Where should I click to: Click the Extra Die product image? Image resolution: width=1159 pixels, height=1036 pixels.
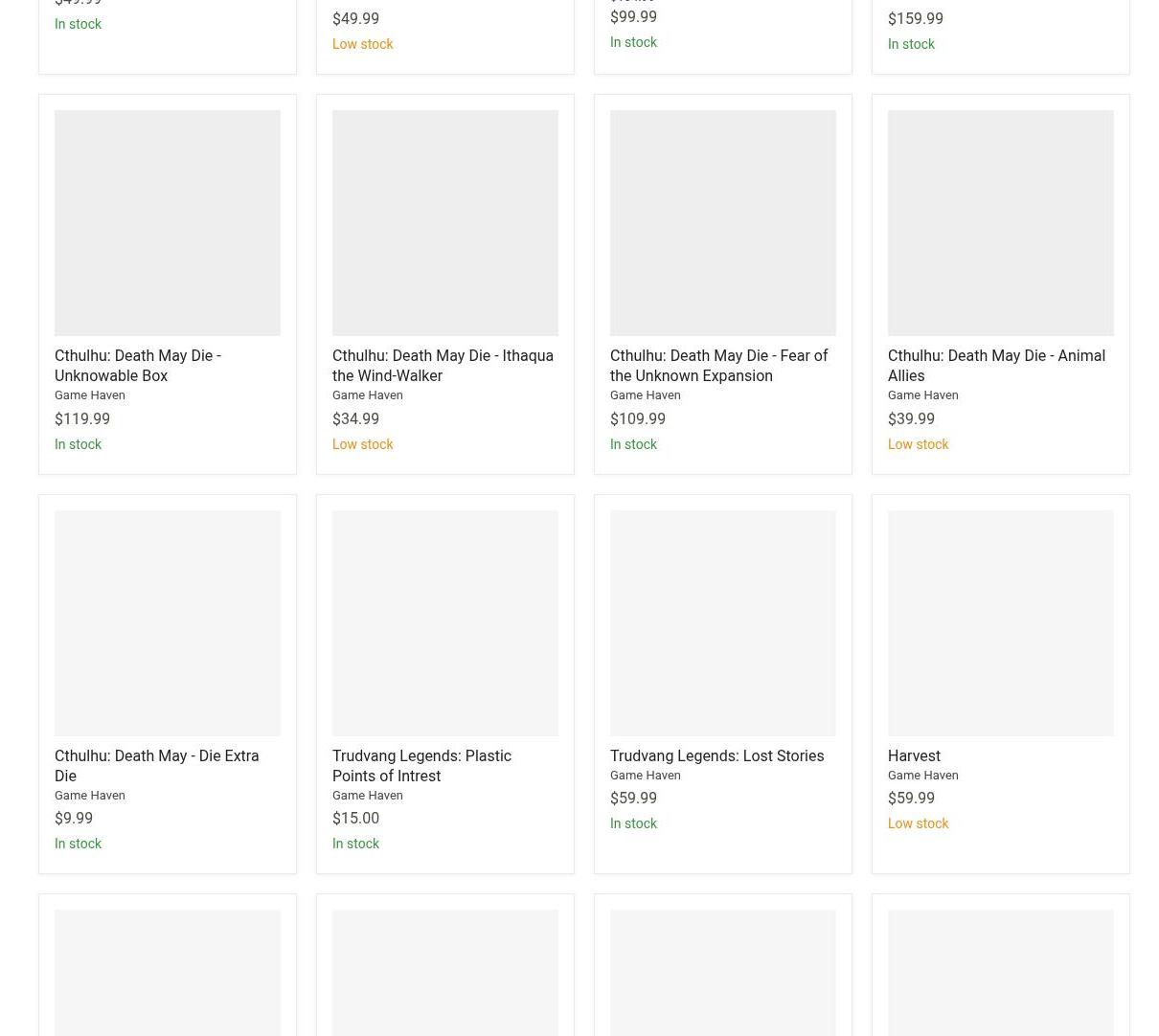click(x=168, y=623)
